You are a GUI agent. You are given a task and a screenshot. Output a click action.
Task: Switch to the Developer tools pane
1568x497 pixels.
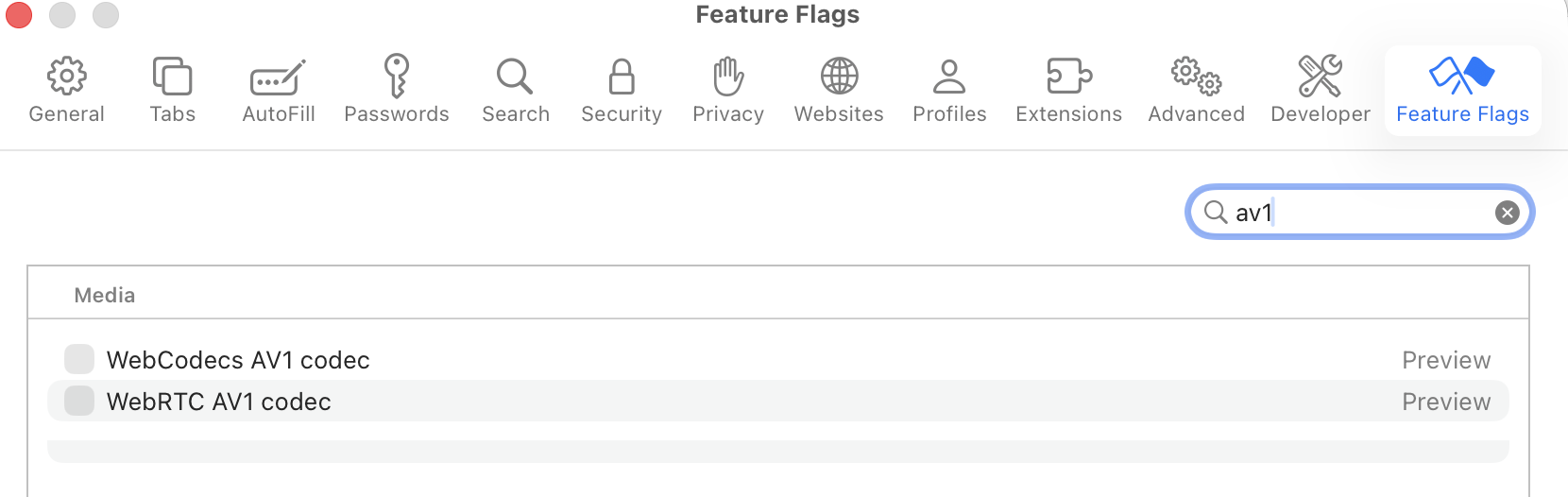tap(1320, 77)
